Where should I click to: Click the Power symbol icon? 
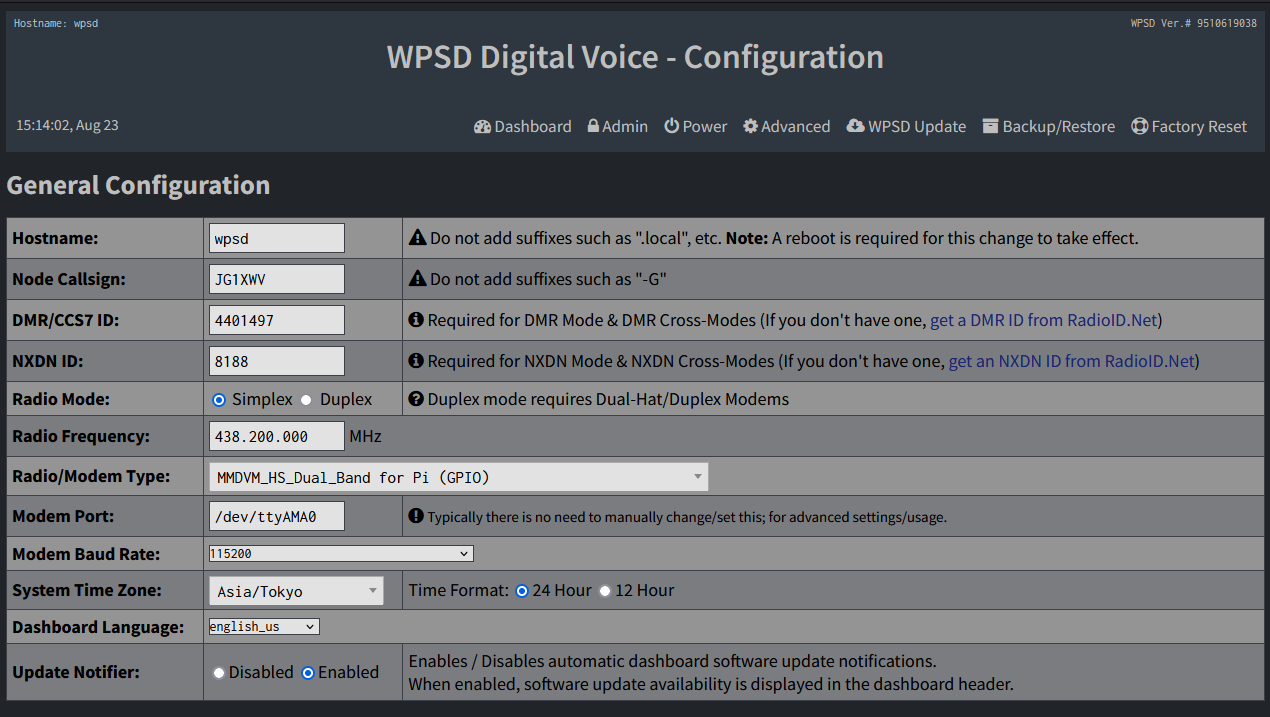672,126
